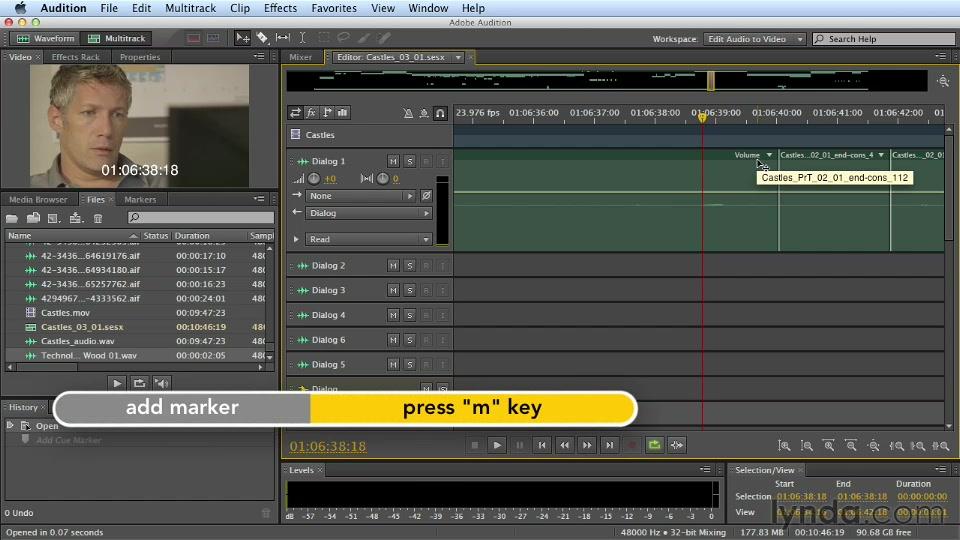Click the Sends track view icon

(x=327, y=113)
